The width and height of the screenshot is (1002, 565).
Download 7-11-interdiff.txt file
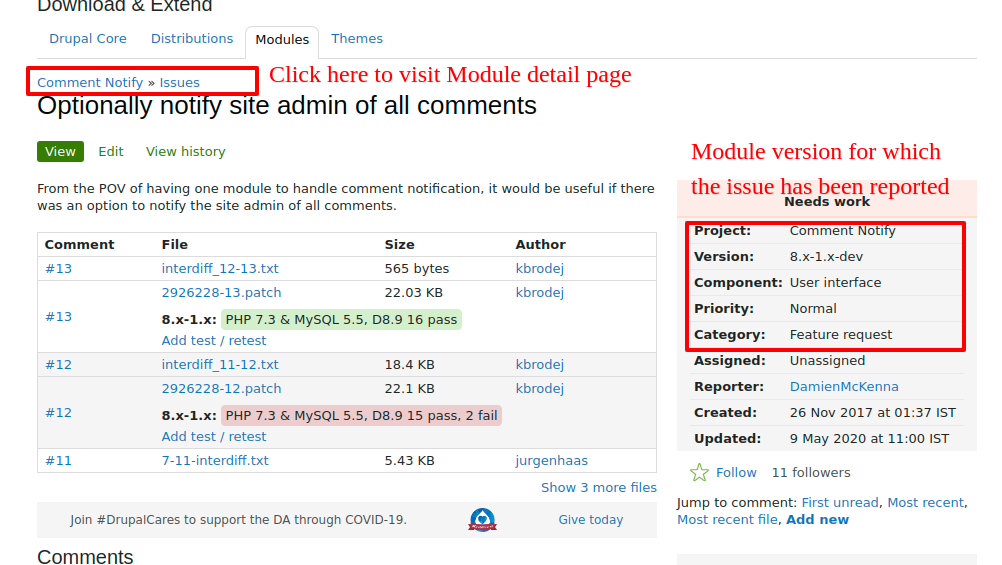[x=215, y=460]
